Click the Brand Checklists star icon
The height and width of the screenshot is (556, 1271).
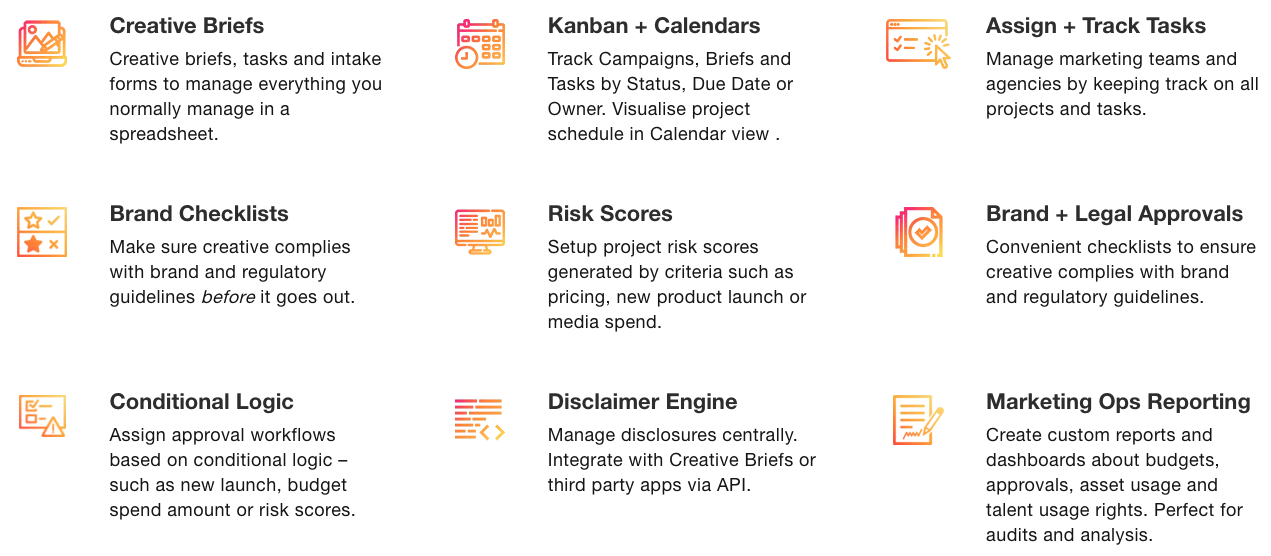tap(42, 232)
